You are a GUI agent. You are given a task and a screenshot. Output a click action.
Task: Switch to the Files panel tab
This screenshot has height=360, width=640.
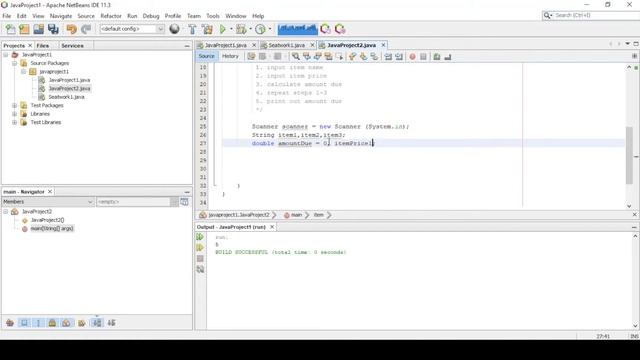(x=42, y=46)
